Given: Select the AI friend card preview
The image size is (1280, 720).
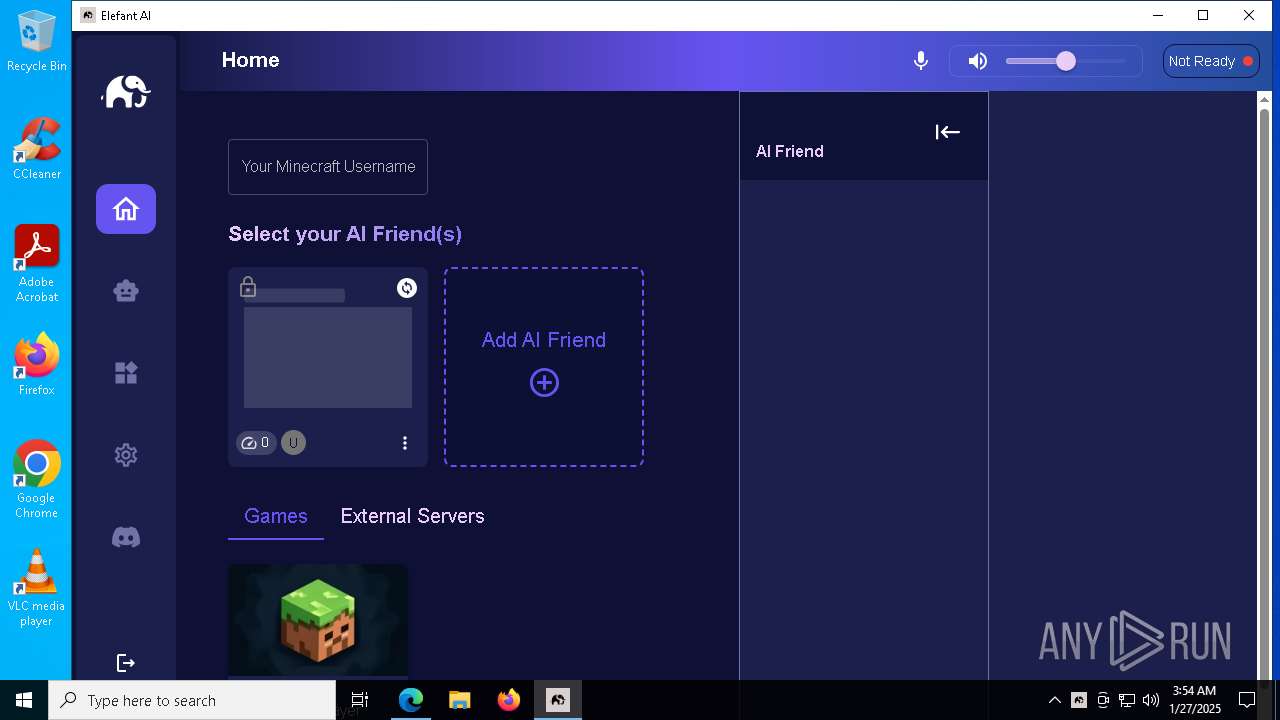Looking at the screenshot, I should tap(328, 358).
